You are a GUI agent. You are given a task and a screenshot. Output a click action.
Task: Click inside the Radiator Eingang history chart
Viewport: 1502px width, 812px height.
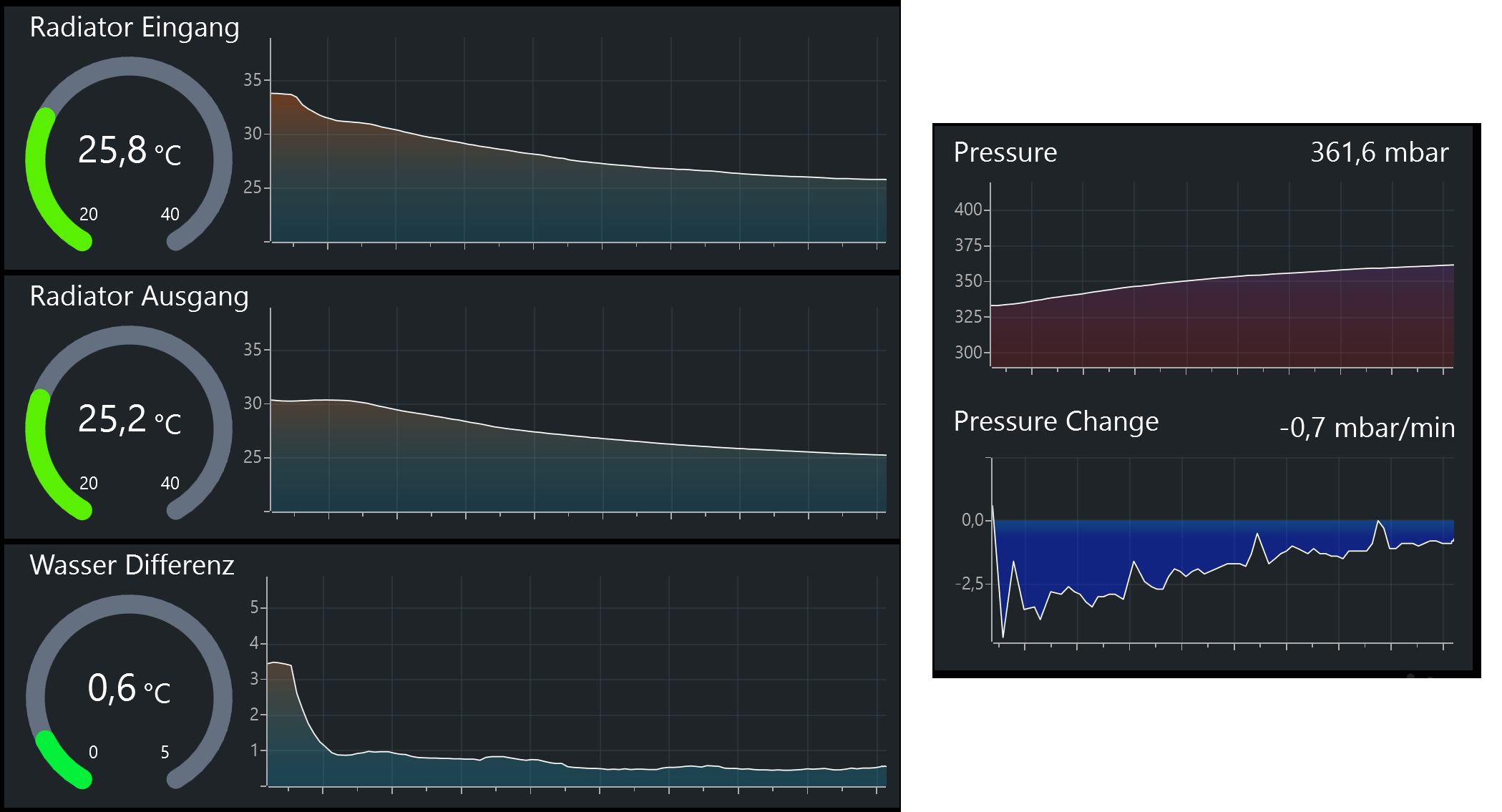click(572, 200)
